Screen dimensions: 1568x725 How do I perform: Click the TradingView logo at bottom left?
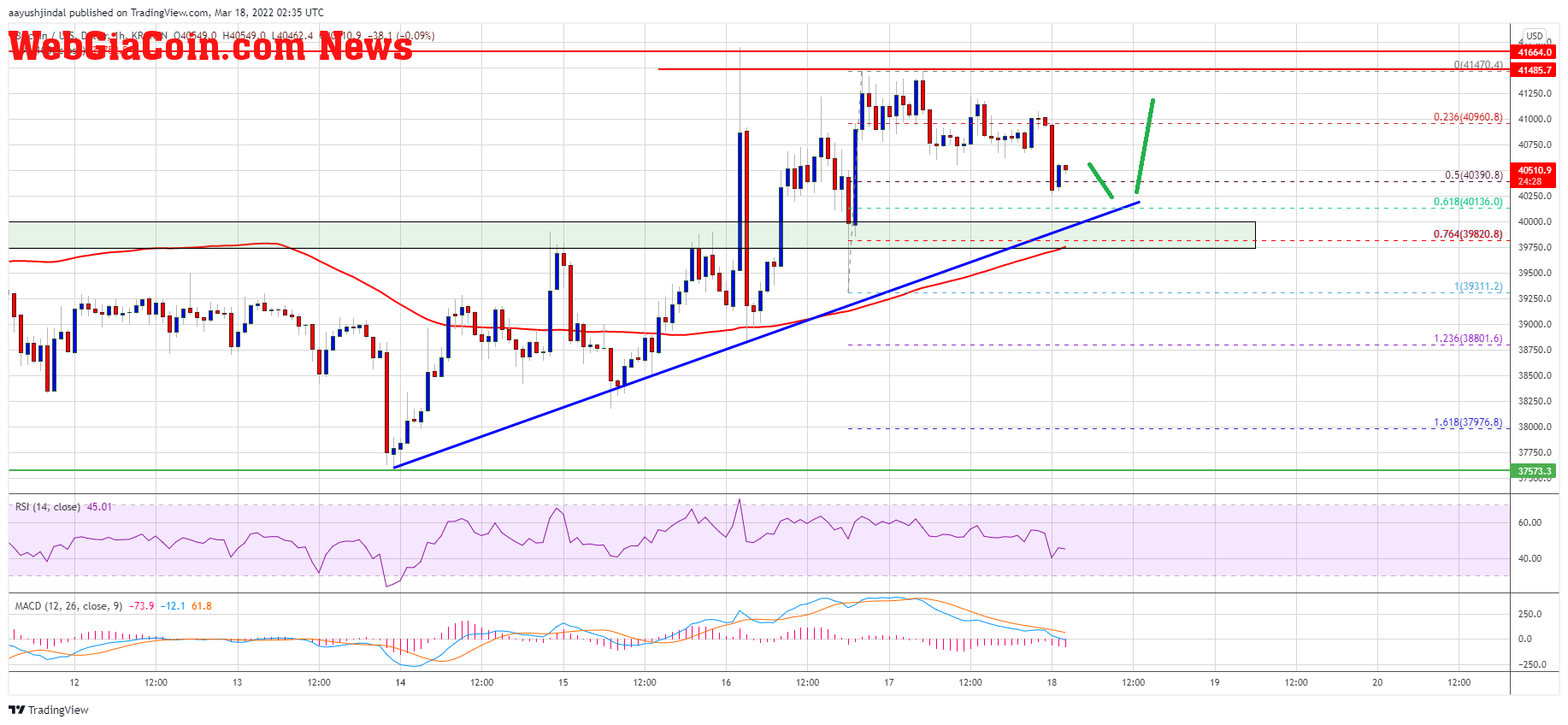click(x=49, y=710)
